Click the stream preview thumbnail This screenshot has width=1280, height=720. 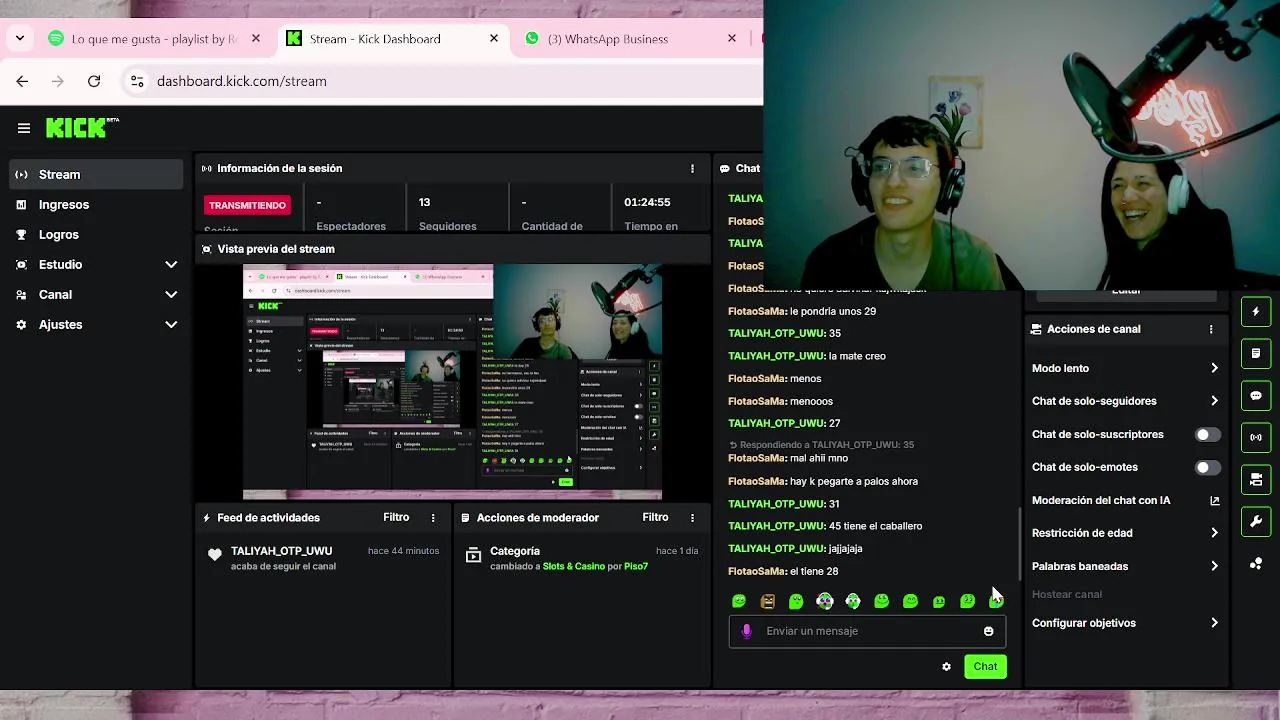(452, 382)
